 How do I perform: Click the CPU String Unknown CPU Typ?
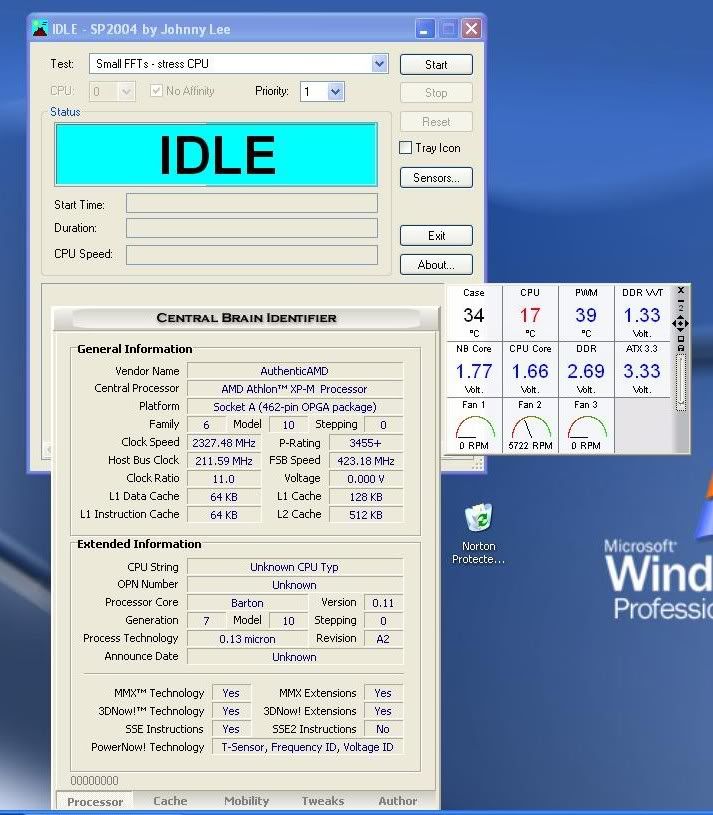[x=295, y=567]
